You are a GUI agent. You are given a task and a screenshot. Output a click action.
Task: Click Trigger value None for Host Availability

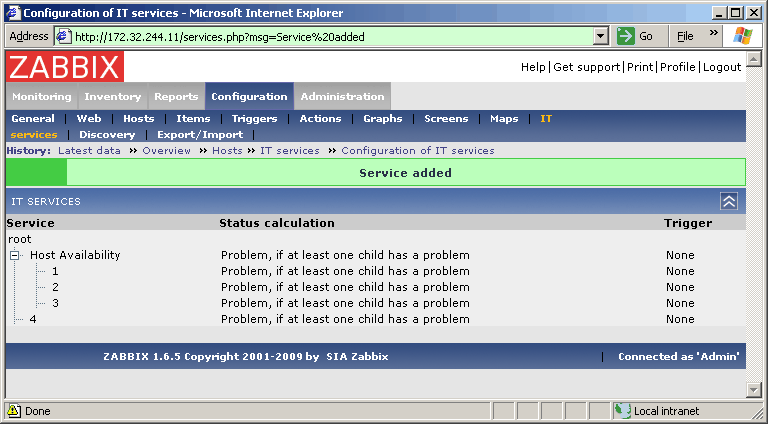click(680, 255)
